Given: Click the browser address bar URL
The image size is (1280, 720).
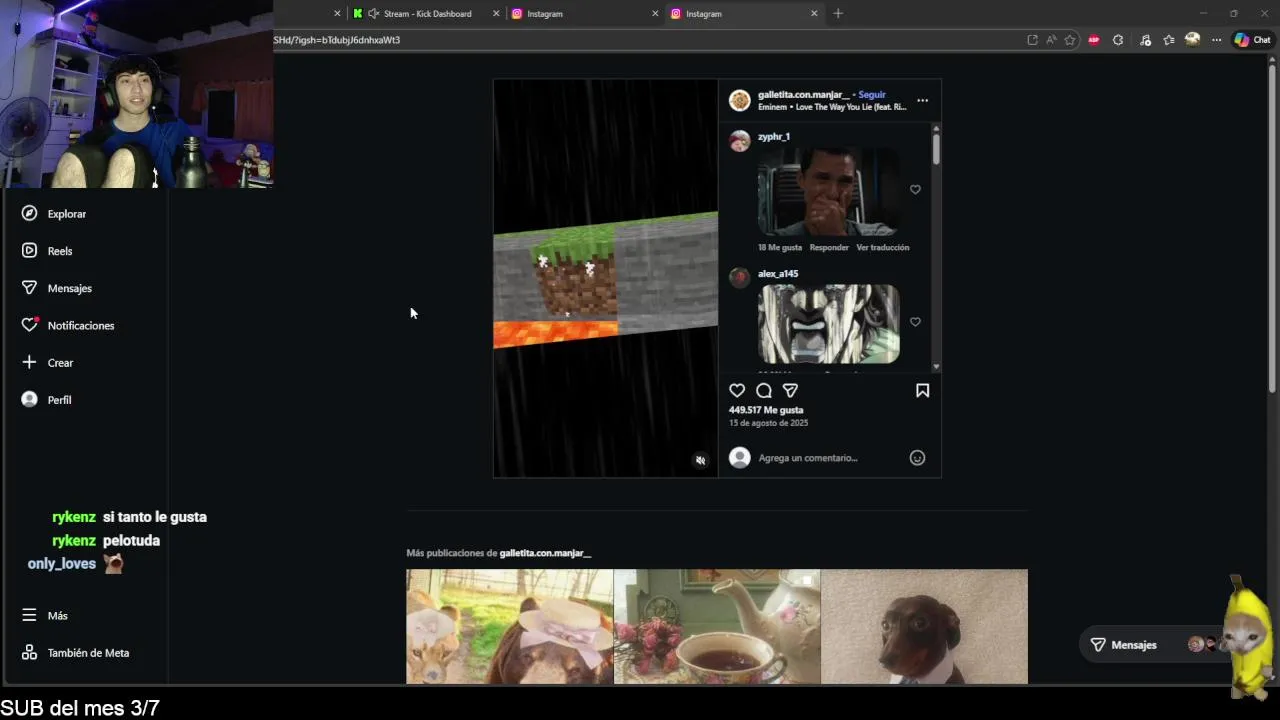Looking at the screenshot, I should point(337,40).
